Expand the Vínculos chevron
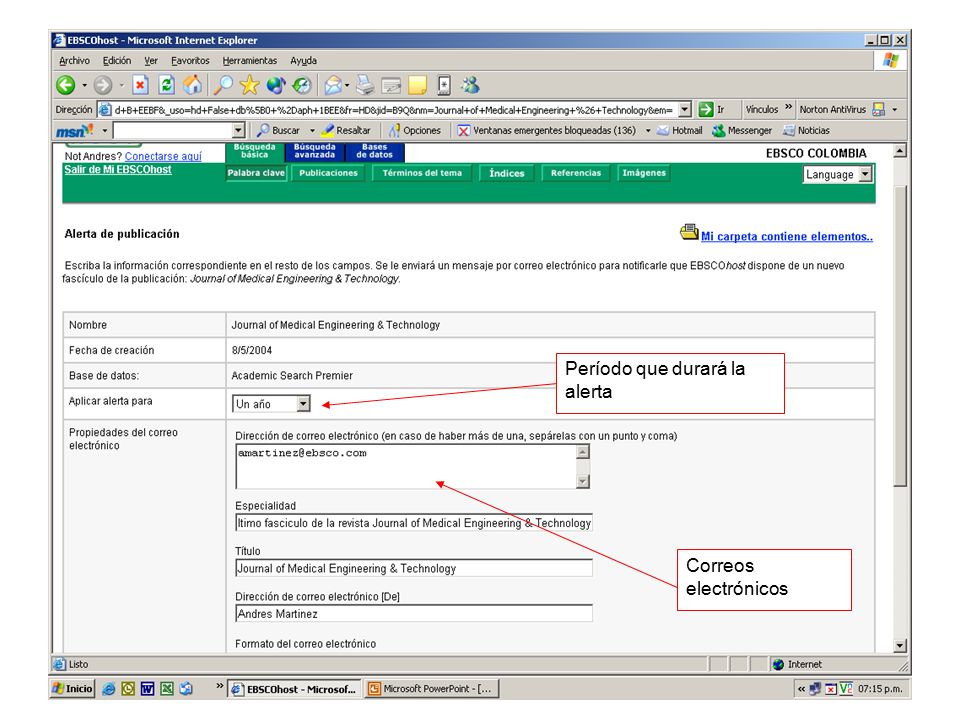 coord(789,107)
